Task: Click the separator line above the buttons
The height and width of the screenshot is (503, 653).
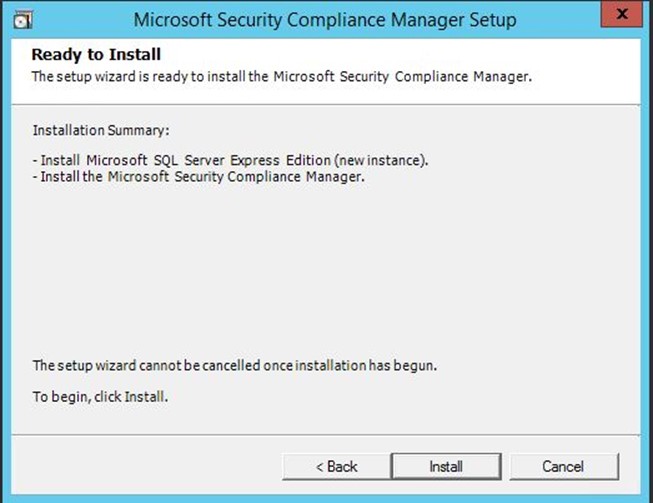Action: [x=326, y=435]
